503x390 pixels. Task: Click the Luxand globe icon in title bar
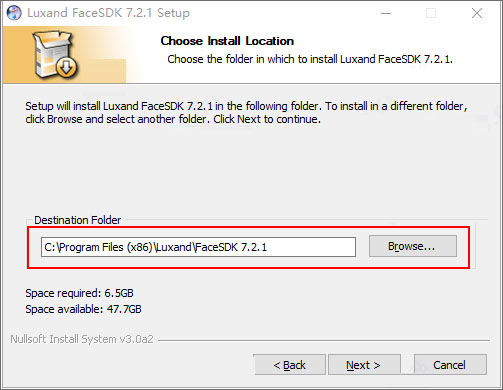(14, 13)
